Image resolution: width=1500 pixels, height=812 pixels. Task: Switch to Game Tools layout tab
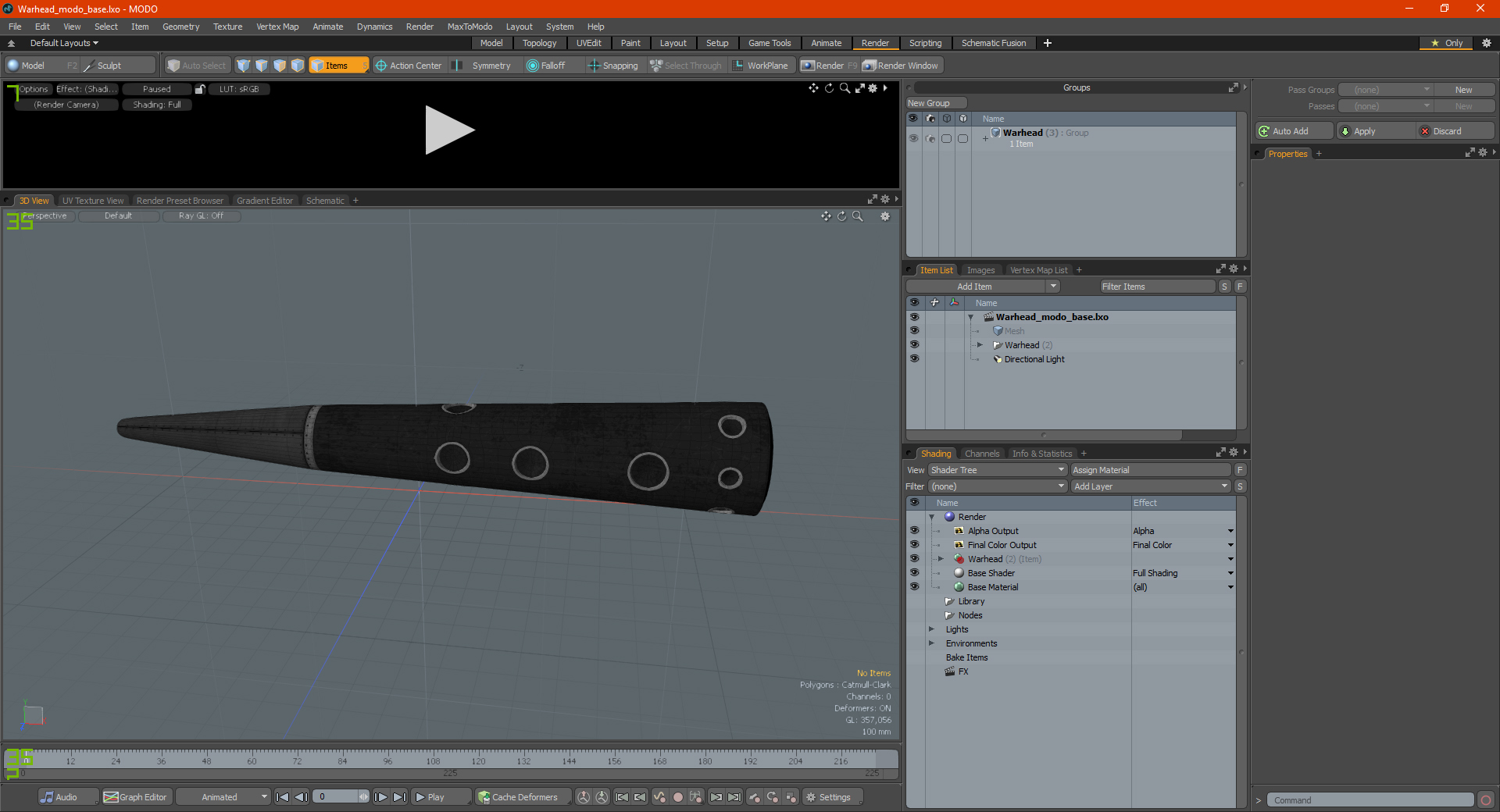(770, 43)
